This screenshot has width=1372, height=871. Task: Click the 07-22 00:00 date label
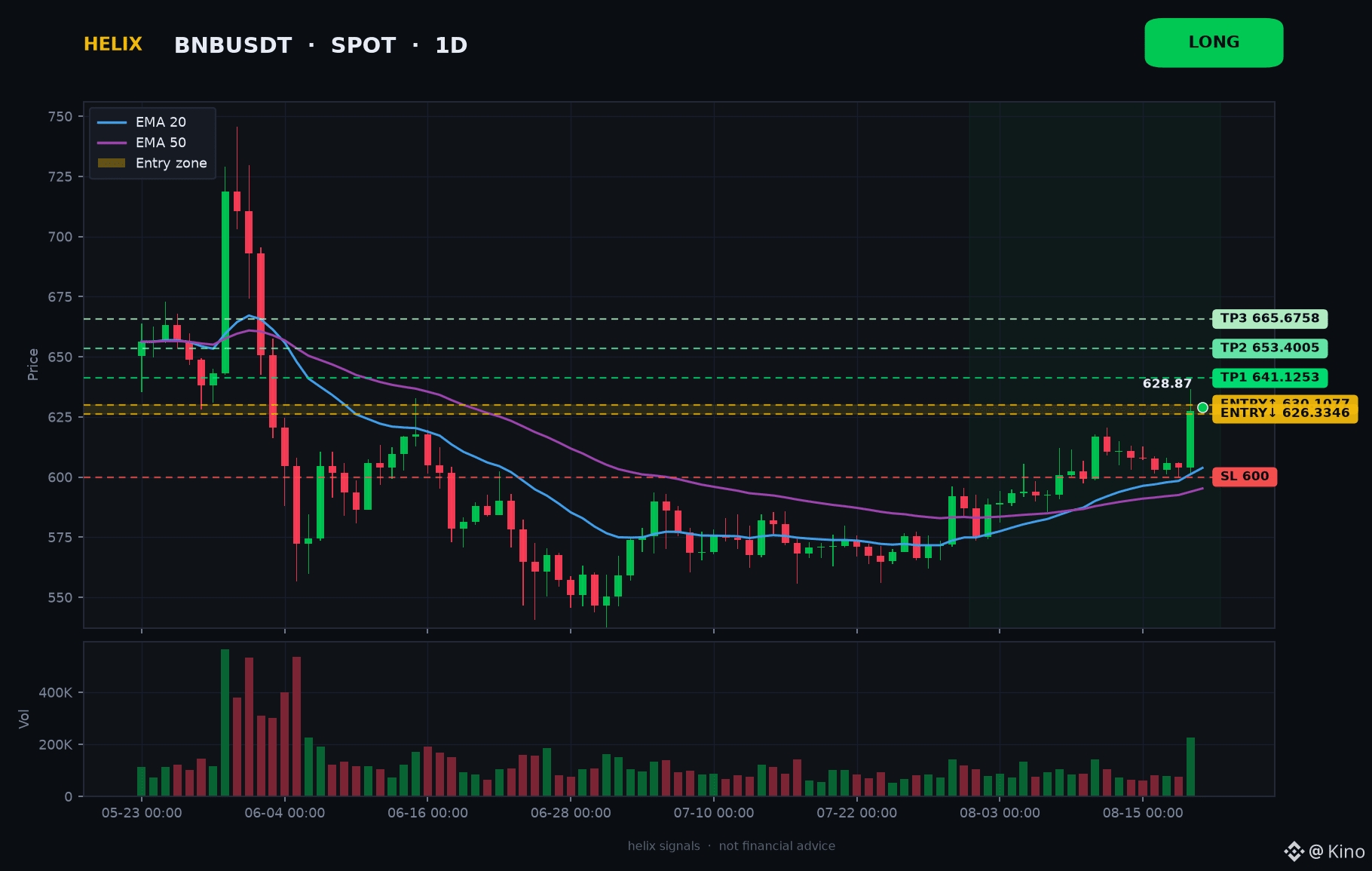coord(857,813)
